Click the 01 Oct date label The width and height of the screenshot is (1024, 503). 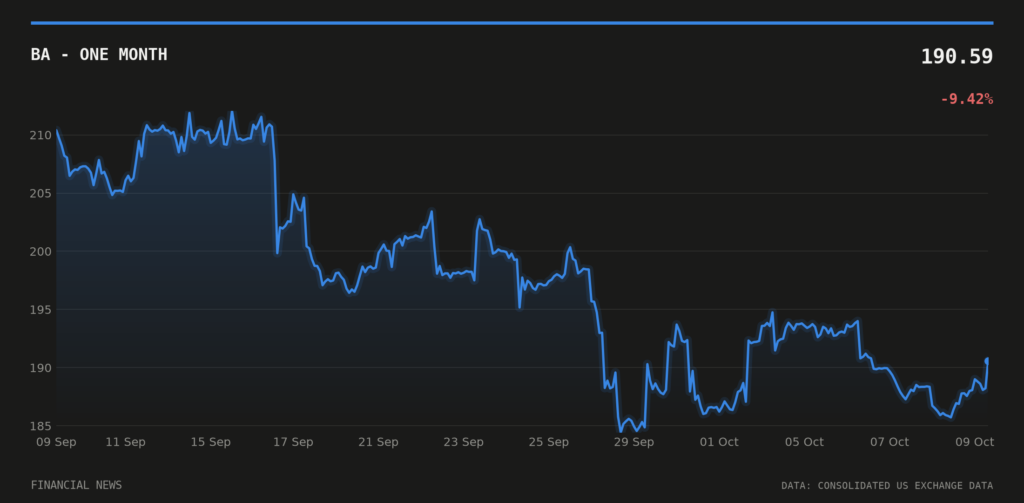719,442
